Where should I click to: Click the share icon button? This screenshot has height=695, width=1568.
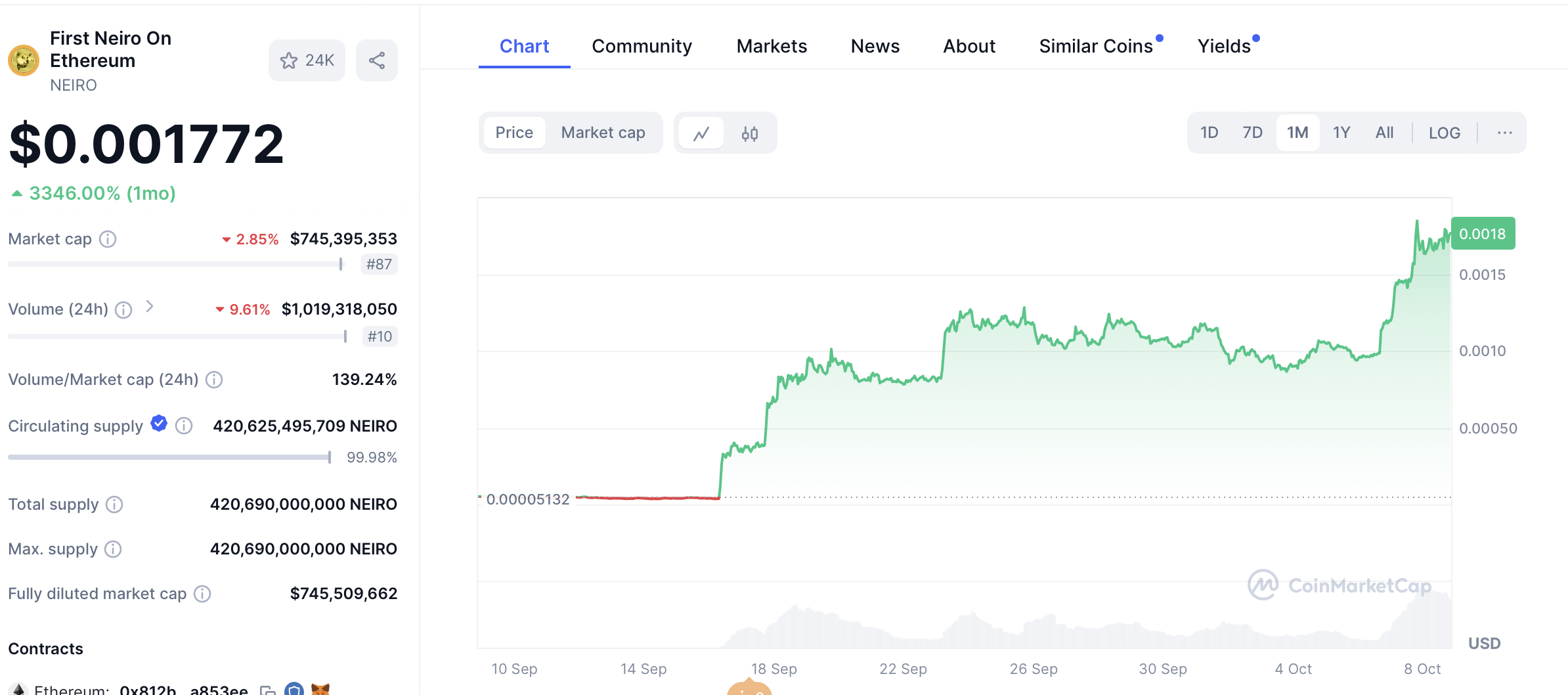tap(376, 60)
